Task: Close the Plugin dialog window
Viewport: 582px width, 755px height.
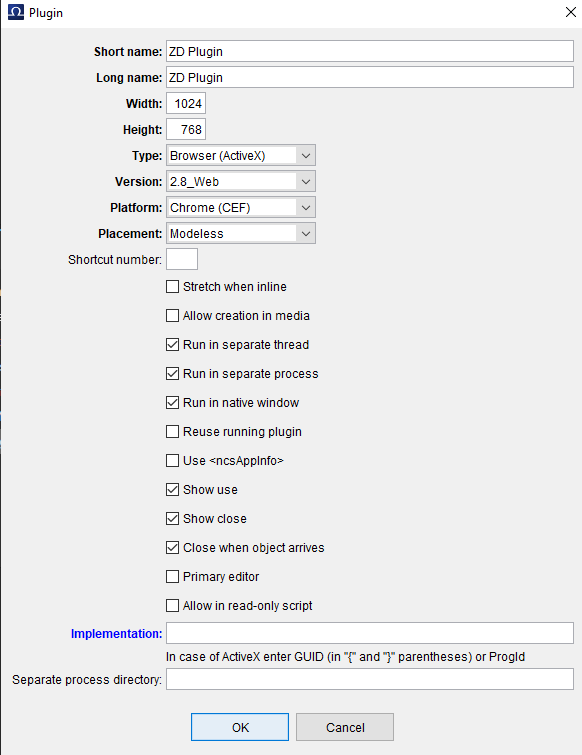Action: pos(570,13)
